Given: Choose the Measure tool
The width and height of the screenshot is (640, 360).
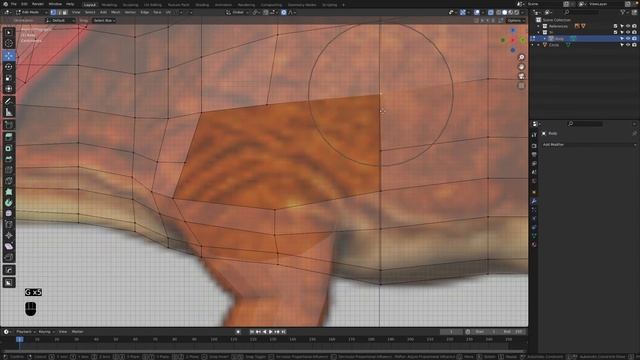Looking at the screenshot, I should pos(9,112).
